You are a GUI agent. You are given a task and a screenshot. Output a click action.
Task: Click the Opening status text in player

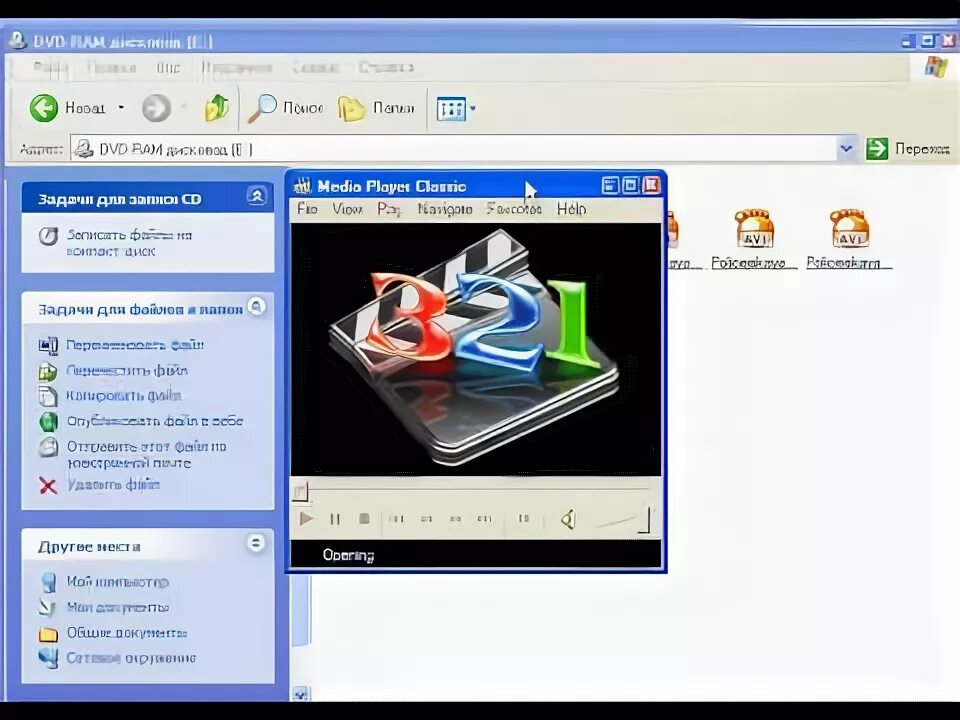click(x=348, y=555)
